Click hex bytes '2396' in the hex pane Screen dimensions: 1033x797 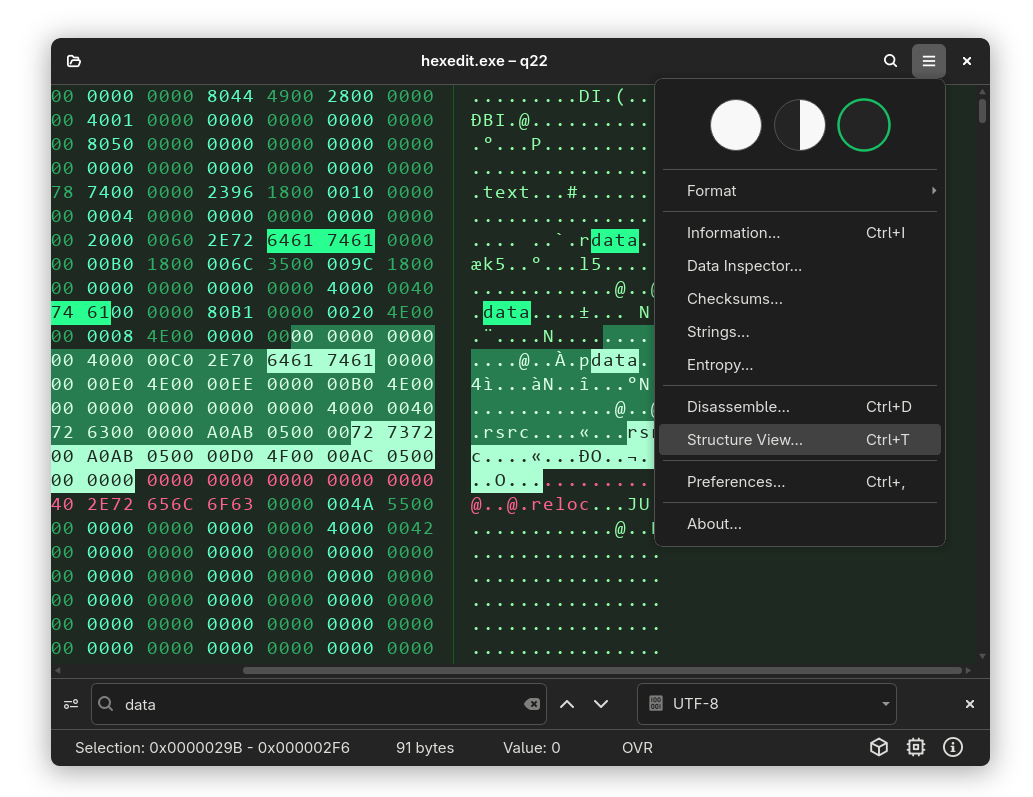230,192
